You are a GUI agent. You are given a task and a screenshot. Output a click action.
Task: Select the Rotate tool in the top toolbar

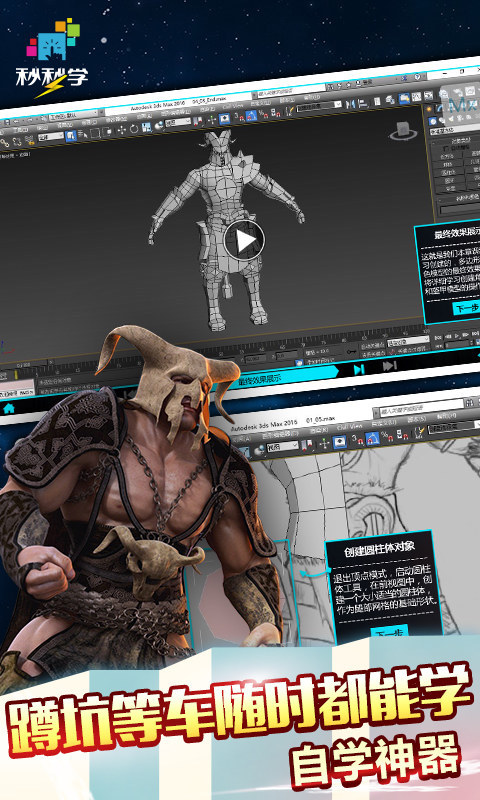pos(134,129)
